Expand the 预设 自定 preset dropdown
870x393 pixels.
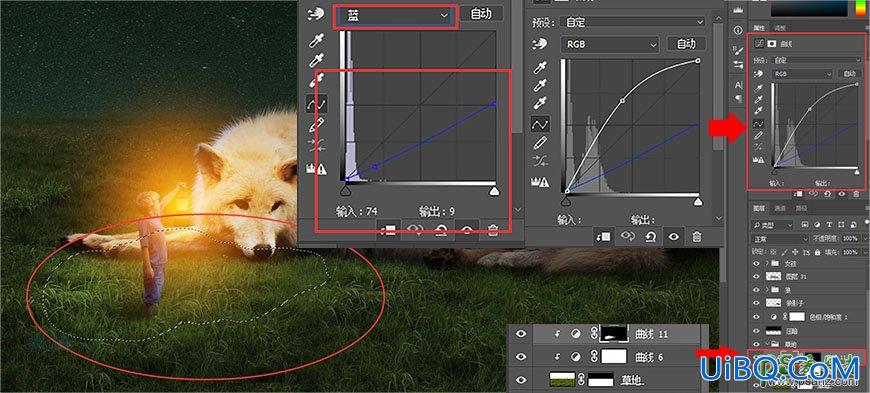632,22
